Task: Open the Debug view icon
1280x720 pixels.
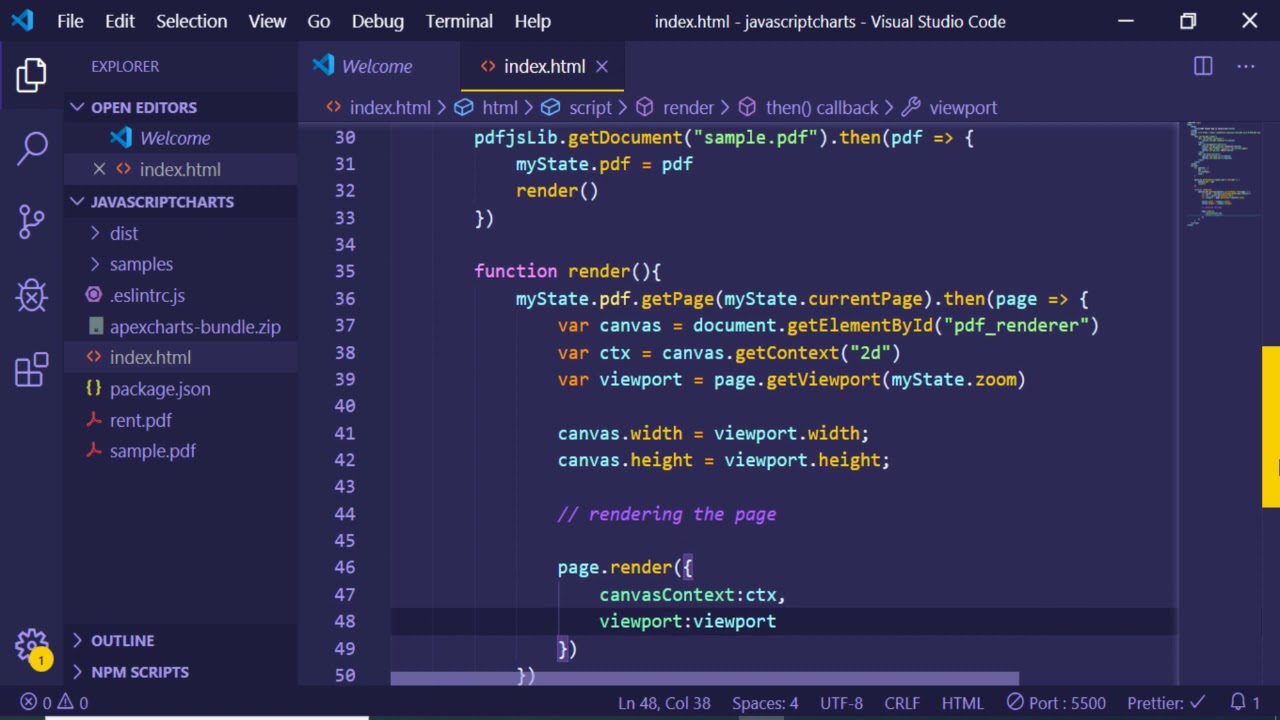Action: tap(32, 296)
